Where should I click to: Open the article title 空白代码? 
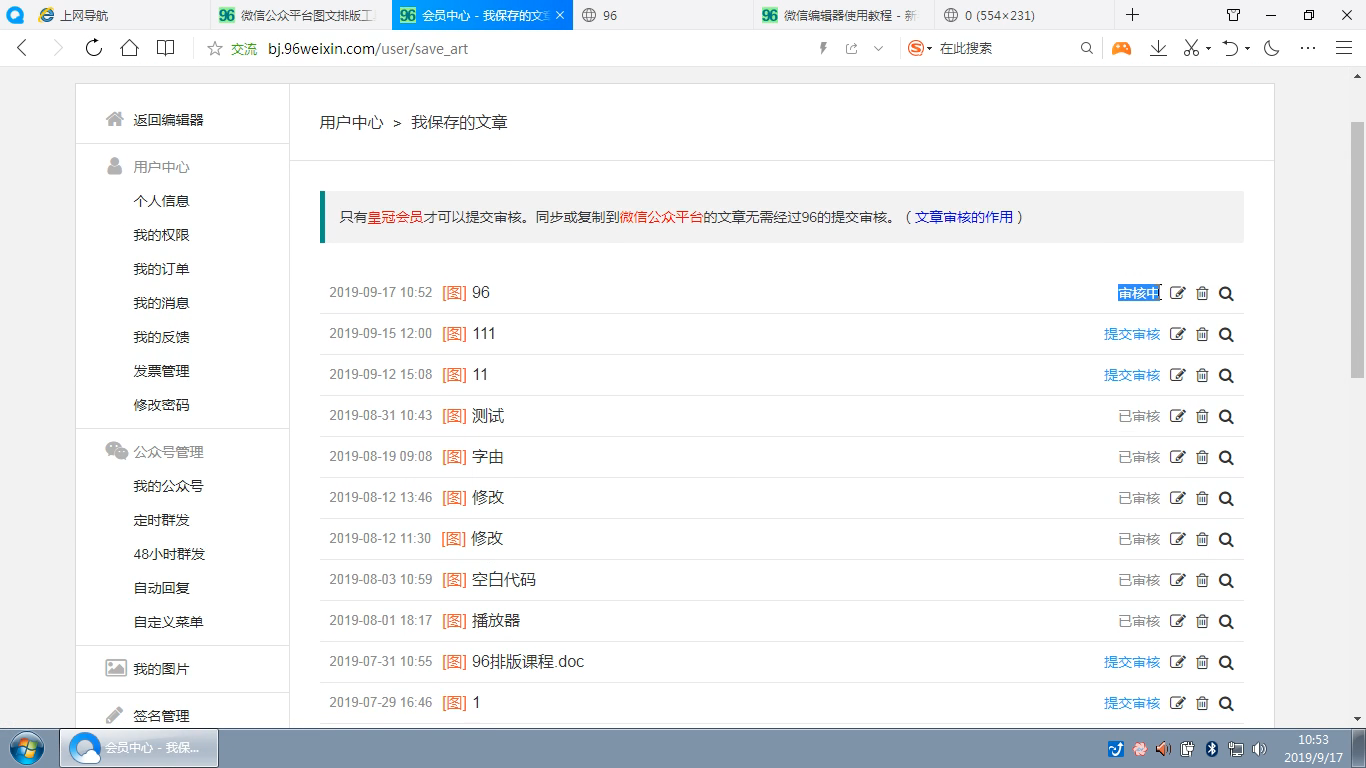[x=504, y=580]
